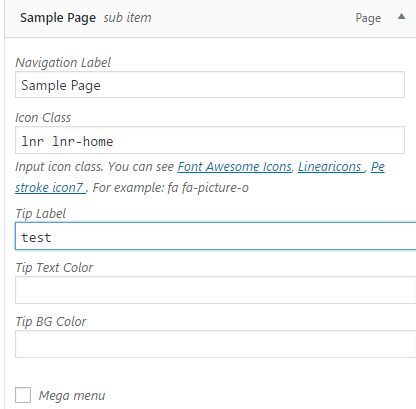416x409 pixels.
Task: Enable the Mega menu checkbox
Action: coord(23,395)
